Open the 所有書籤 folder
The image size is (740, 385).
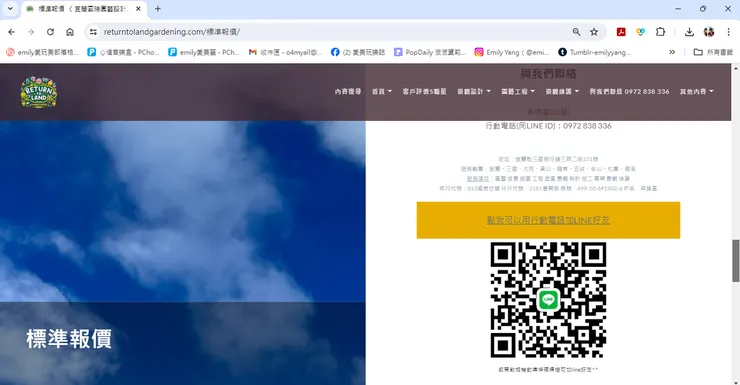click(x=713, y=52)
